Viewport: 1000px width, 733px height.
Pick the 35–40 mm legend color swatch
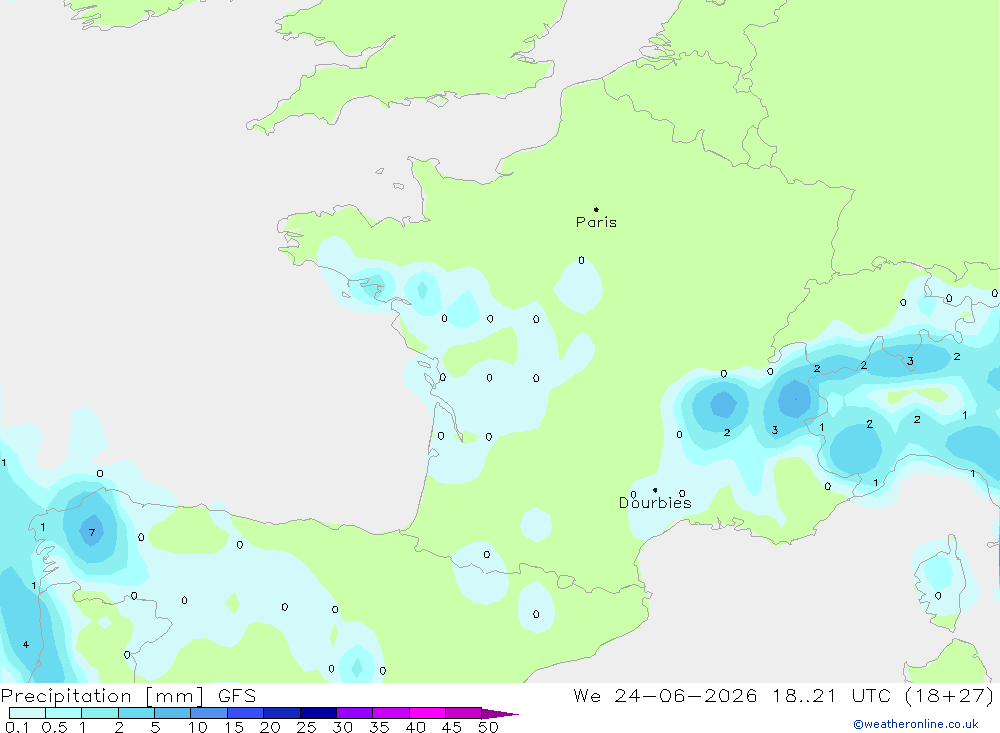point(391,713)
